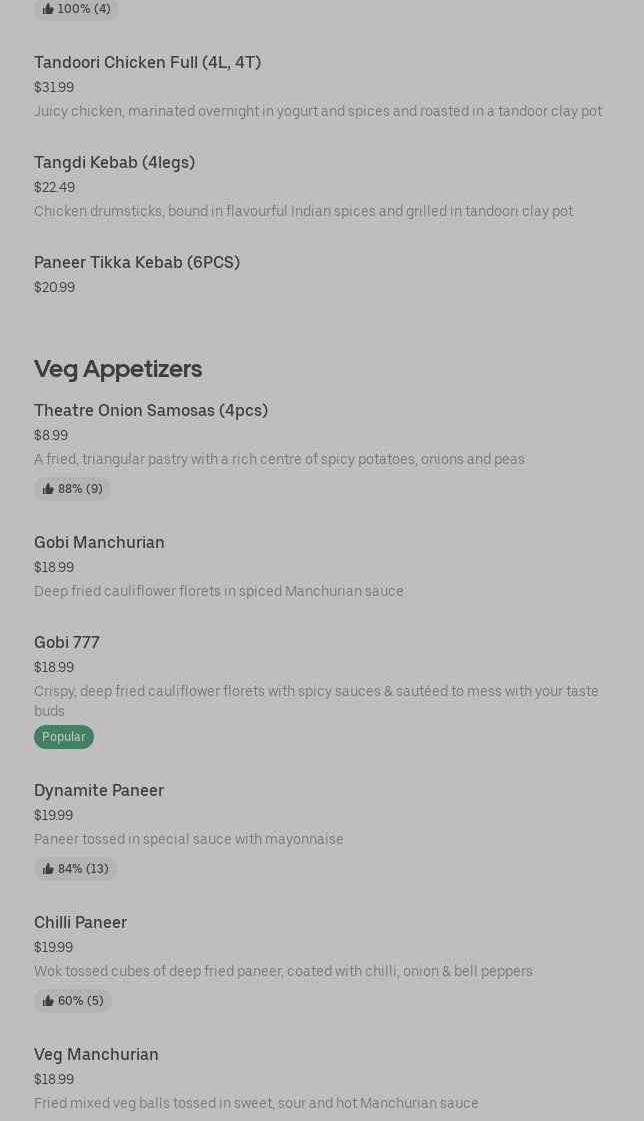Choose Theatre Onion Samosas (4pcs)
644x1121 pixels.
pyautogui.click(x=151, y=411)
